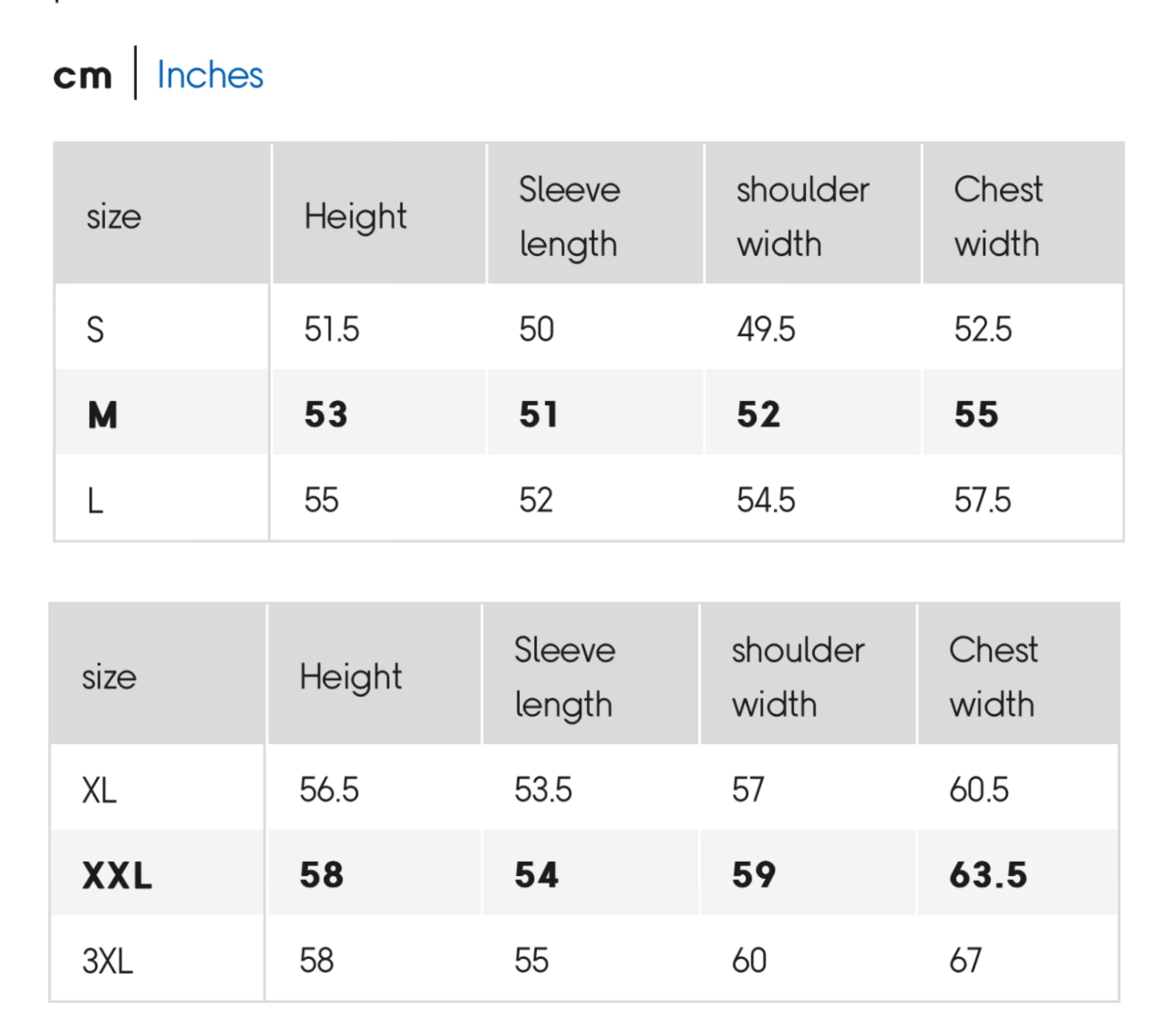This screenshot has height=1031, width=1176.
Task: Click the L shoulder width value 54.5
Action: pos(766,500)
